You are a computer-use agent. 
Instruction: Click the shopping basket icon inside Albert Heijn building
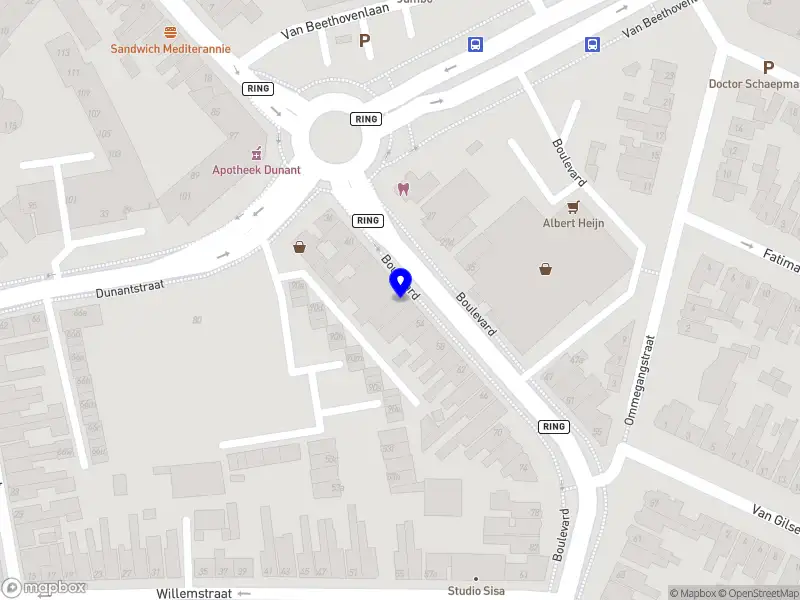click(x=545, y=269)
